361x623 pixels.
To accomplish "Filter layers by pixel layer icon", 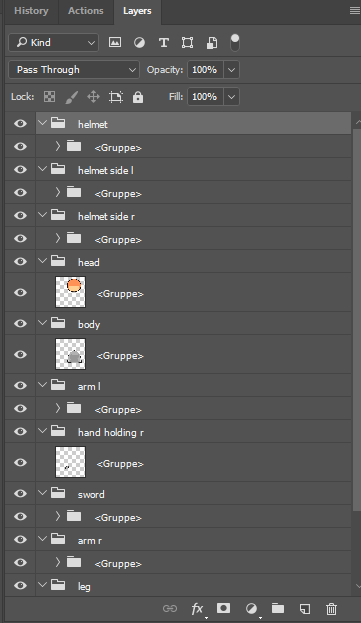I will point(115,43).
